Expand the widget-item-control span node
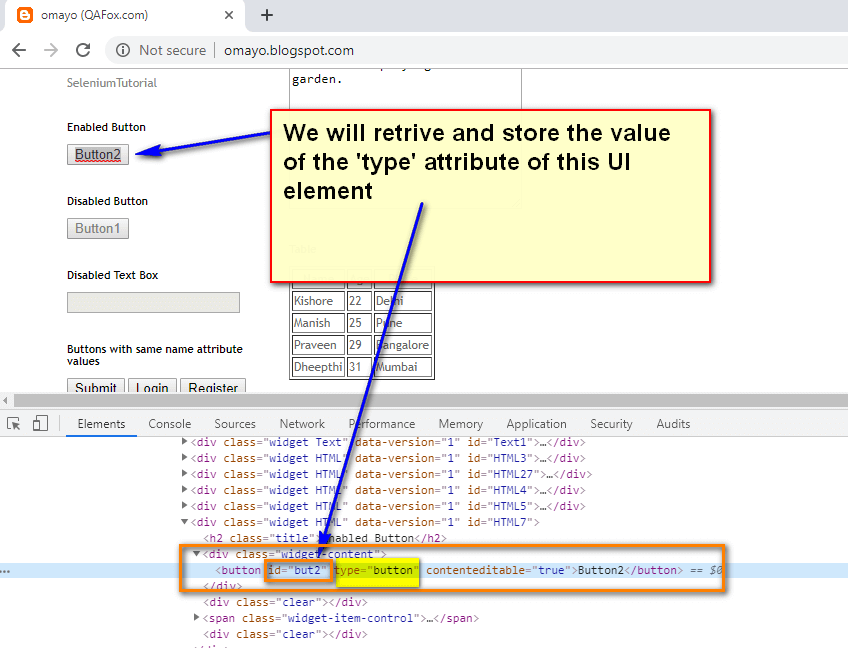 (196, 618)
